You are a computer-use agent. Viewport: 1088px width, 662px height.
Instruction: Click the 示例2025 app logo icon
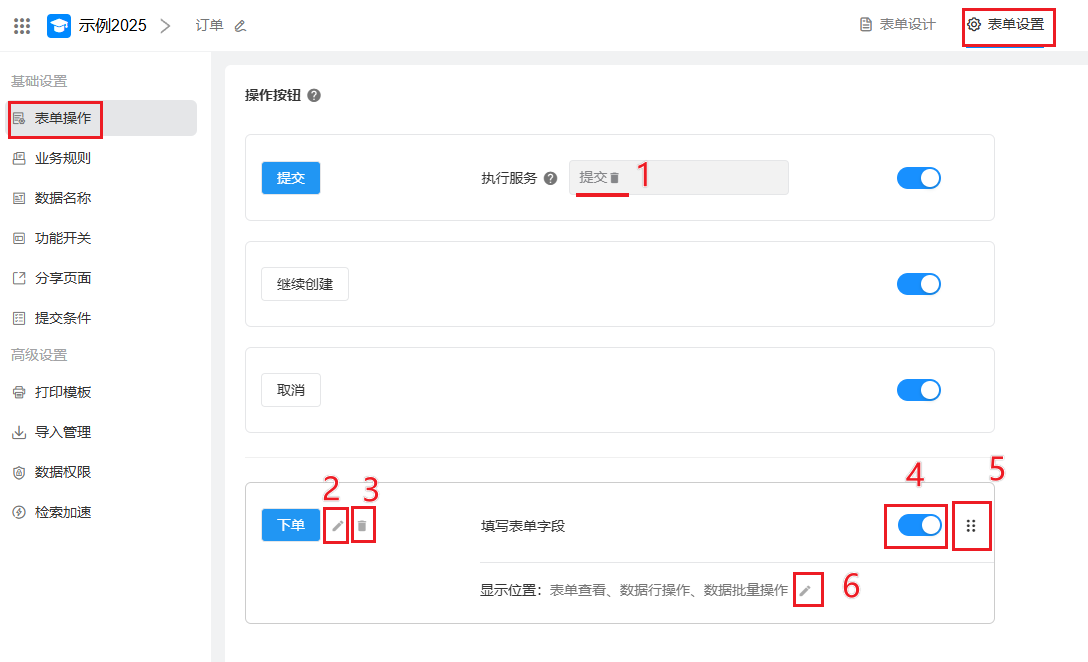coord(59,25)
